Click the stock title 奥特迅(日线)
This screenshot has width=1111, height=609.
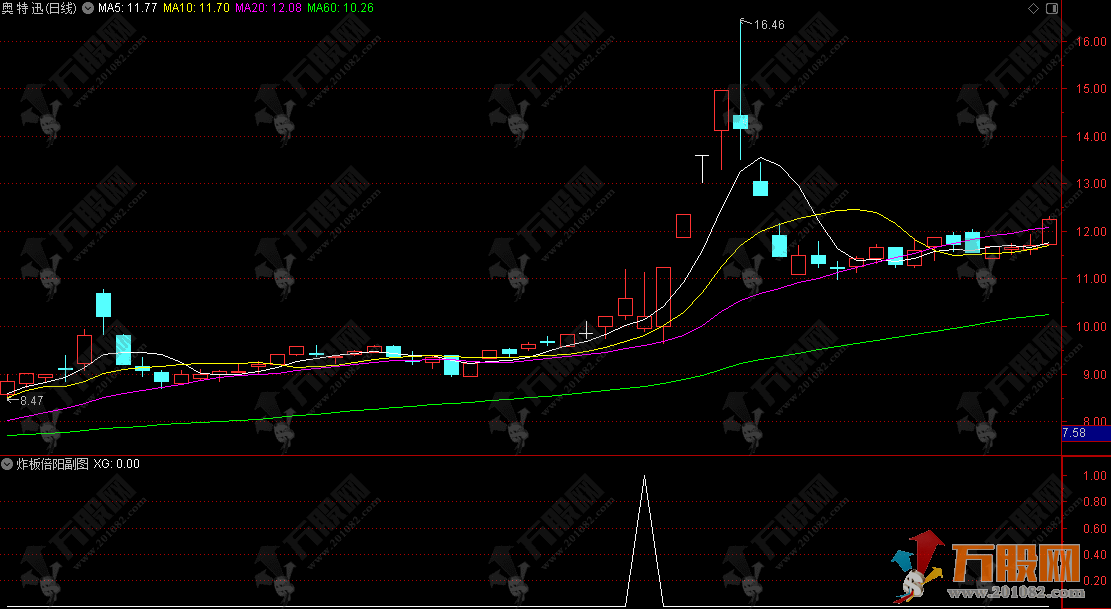39,8
